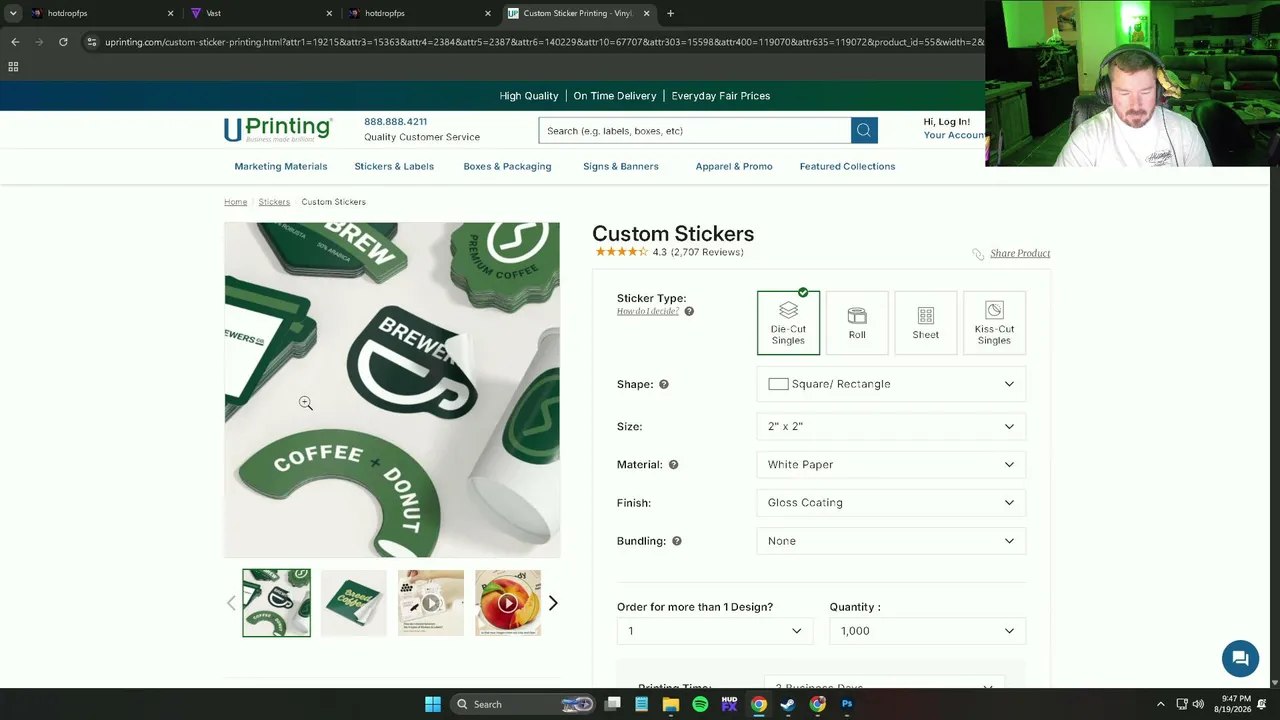Open Apparel & Promo menu

tap(734, 166)
